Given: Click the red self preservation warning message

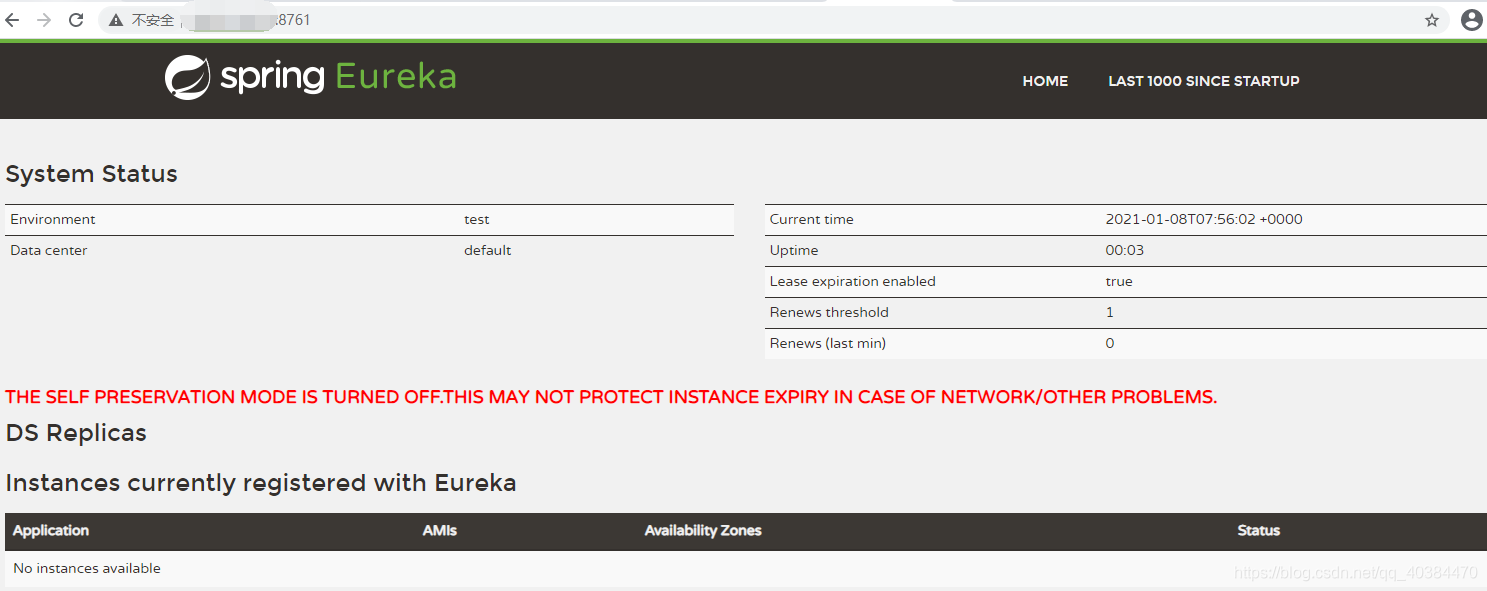Looking at the screenshot, I should point(611,397).
